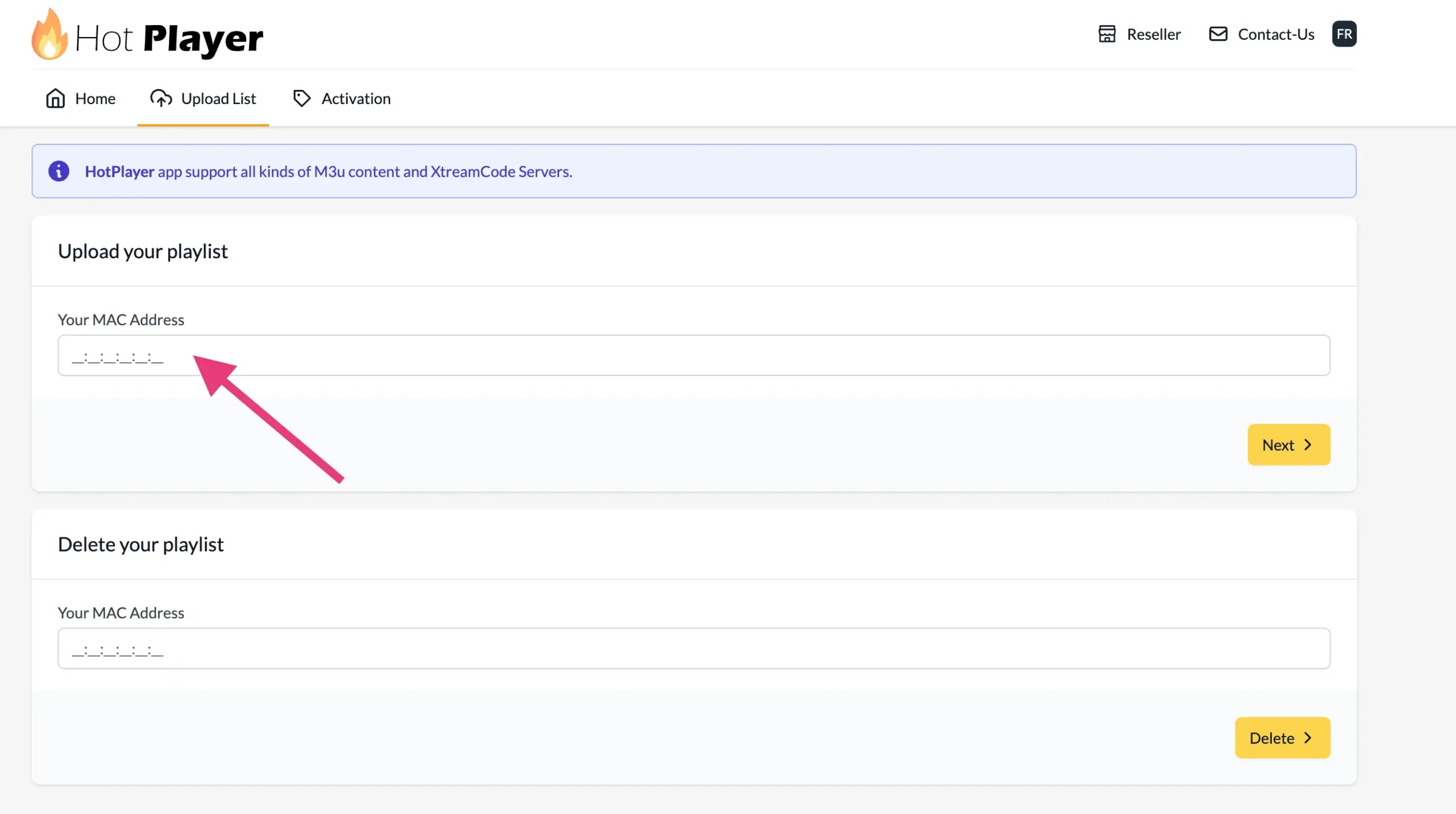The height and width of the screenshot is (814, 1456).
Task: Click the Contact-Us envelope icon
Action: pos(1218,34)
